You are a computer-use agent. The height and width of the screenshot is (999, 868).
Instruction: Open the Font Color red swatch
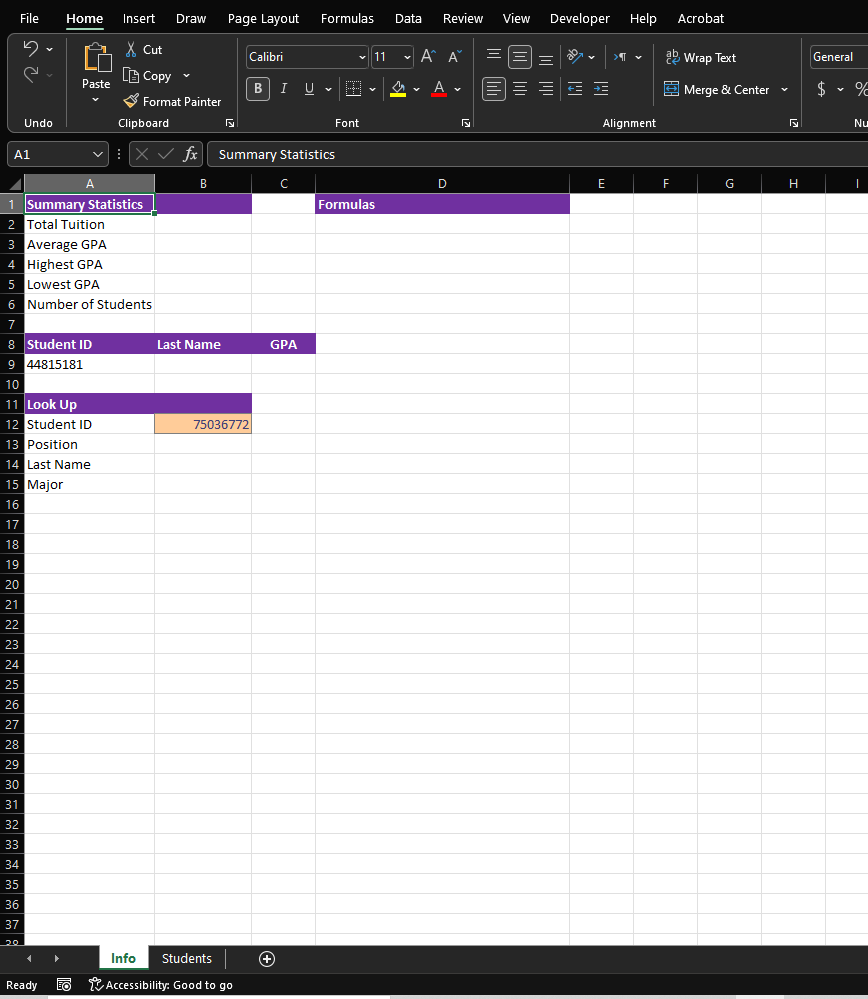(438, 89)
